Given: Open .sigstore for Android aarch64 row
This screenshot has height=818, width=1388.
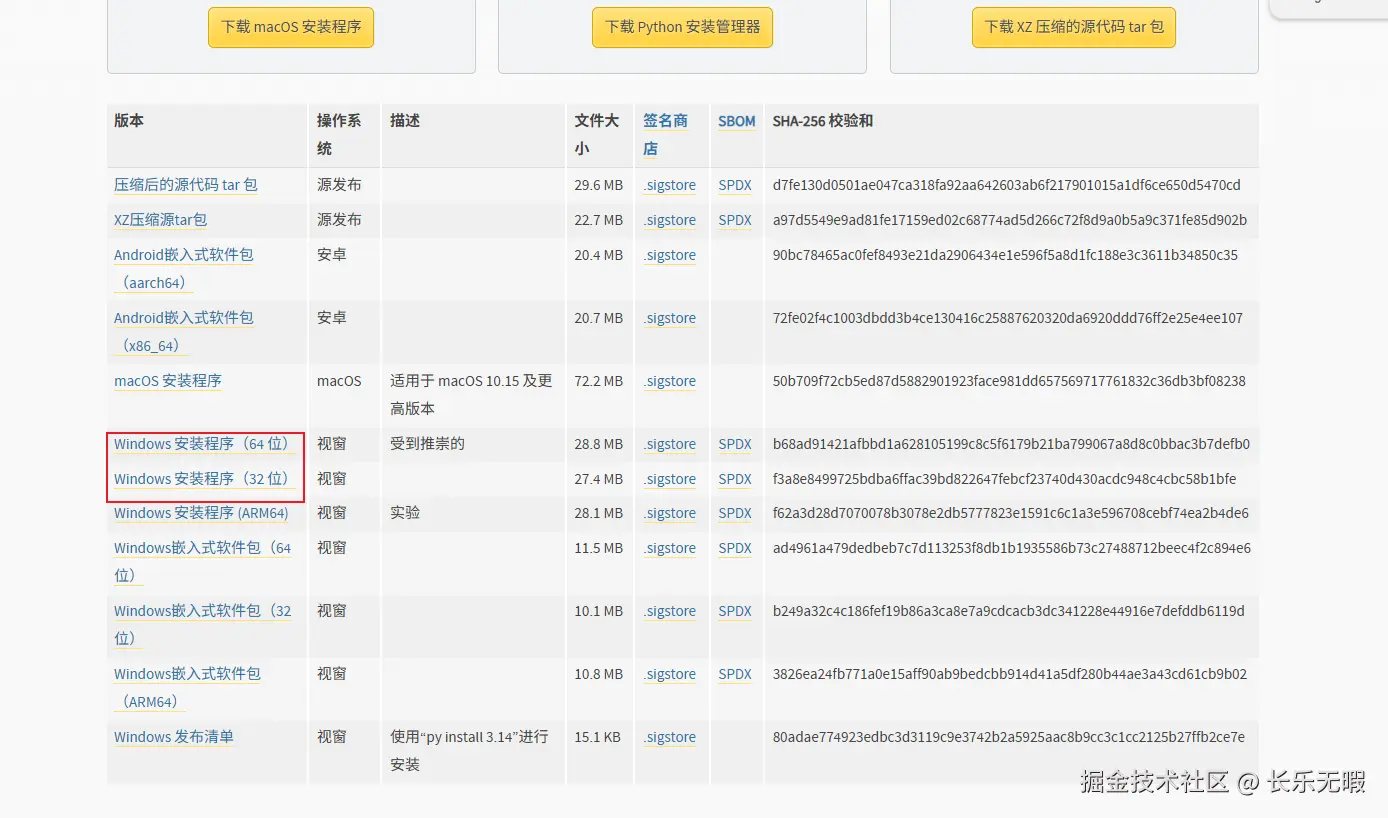Looking at the screenshot, I should point(669,255).
